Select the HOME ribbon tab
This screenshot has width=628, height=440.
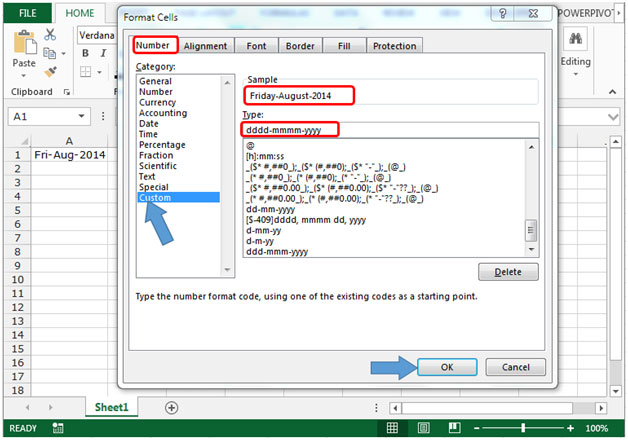click(x=80, y=13)
